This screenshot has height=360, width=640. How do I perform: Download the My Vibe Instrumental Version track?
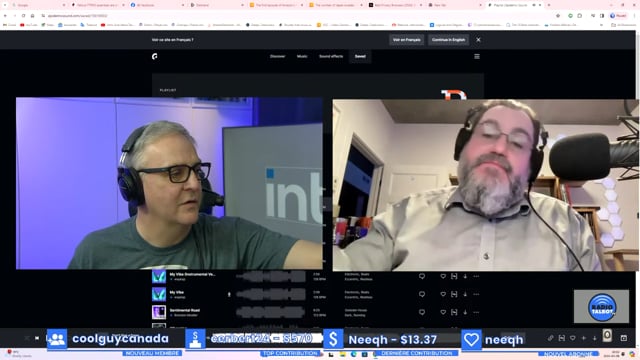tap(465, 276)
